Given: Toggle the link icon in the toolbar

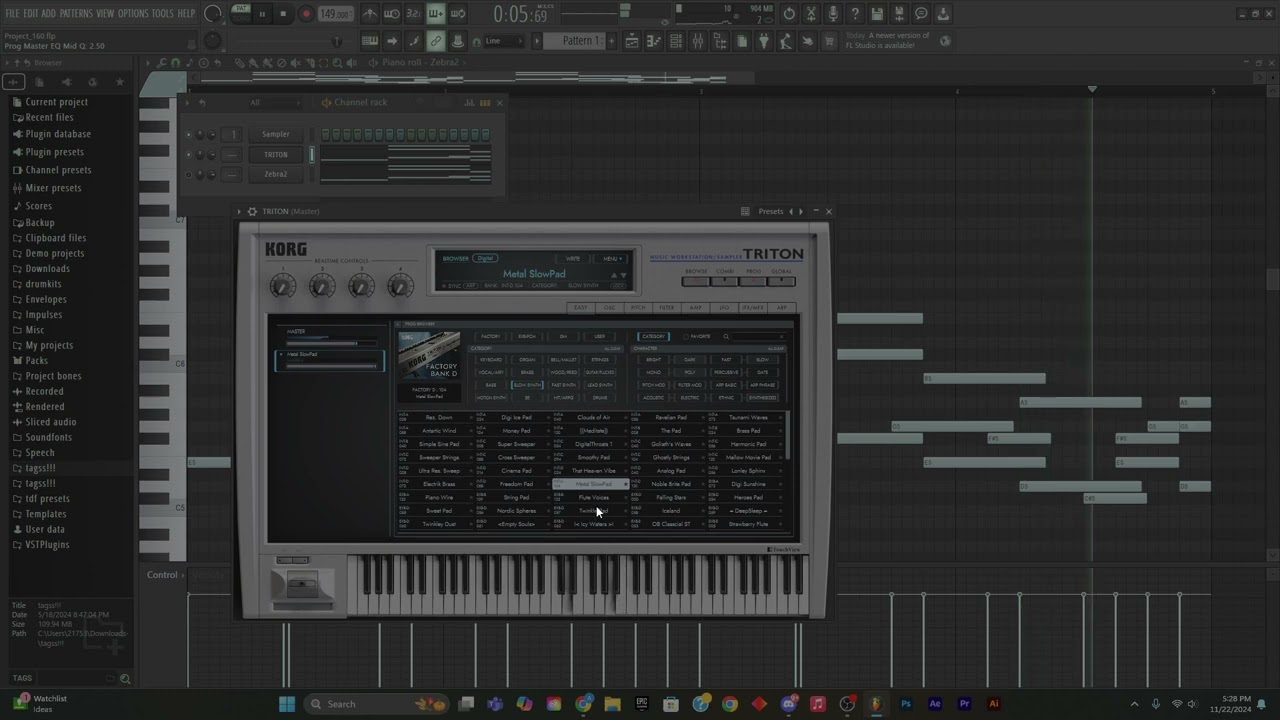Looking at the screenshot, I should coord(436,41).
